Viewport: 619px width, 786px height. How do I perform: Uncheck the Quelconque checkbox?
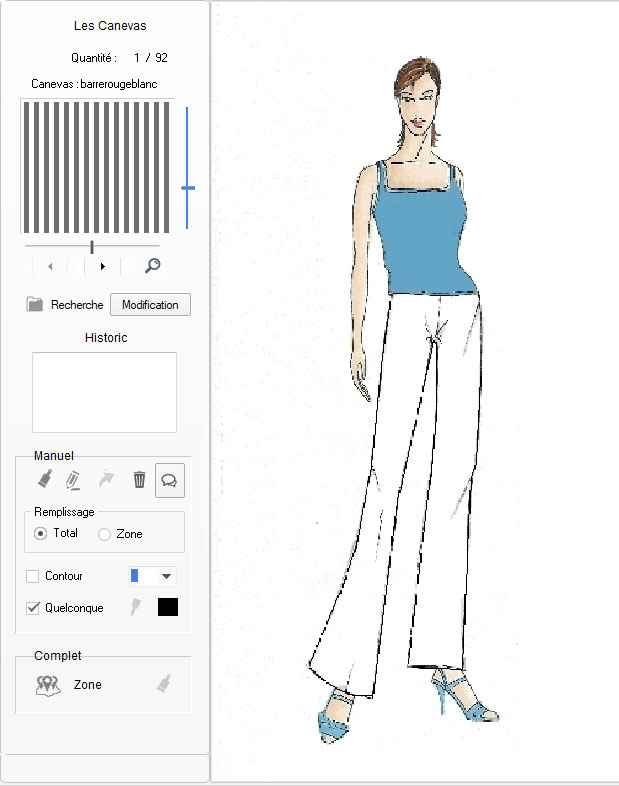[x=33, y=607]
